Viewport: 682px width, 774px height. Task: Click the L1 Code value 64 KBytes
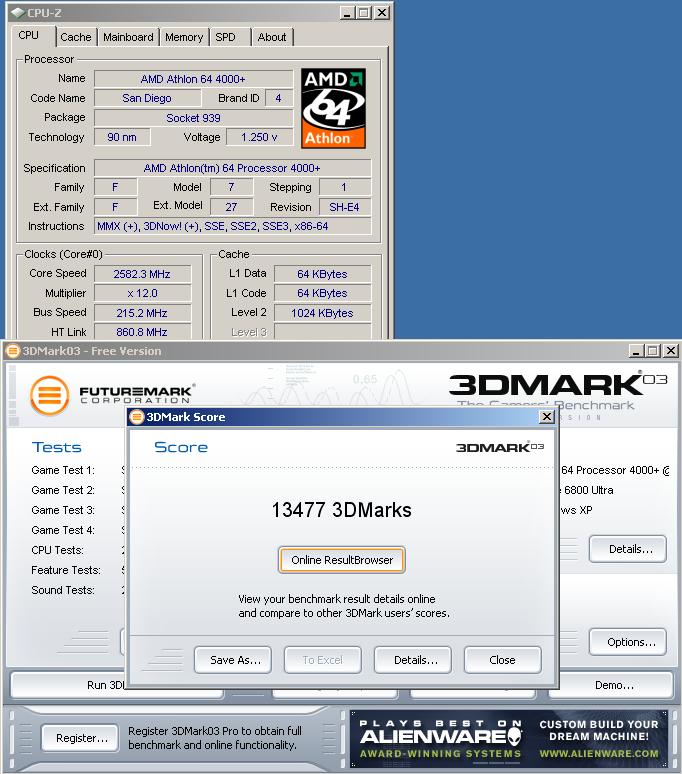tap(322, 293)
